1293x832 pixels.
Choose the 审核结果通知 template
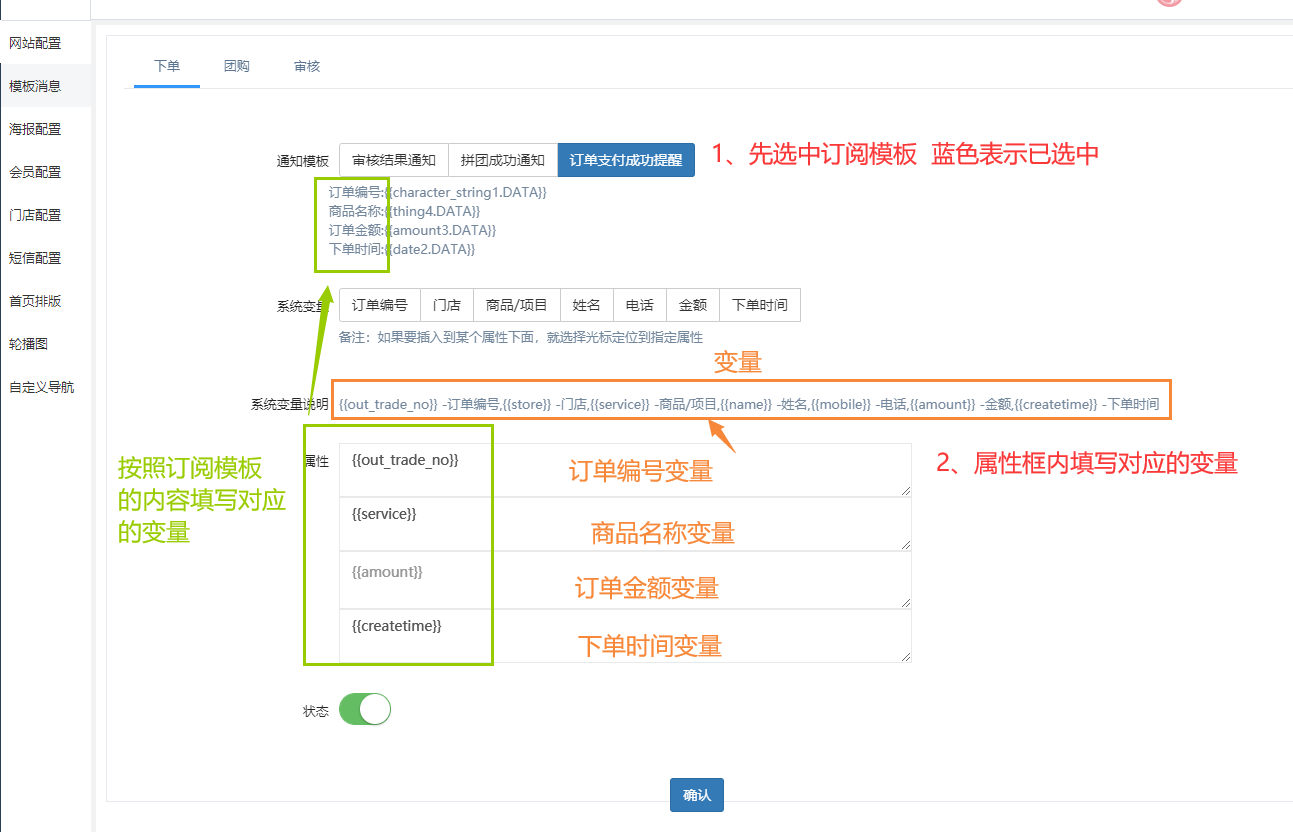coord(393,160)
